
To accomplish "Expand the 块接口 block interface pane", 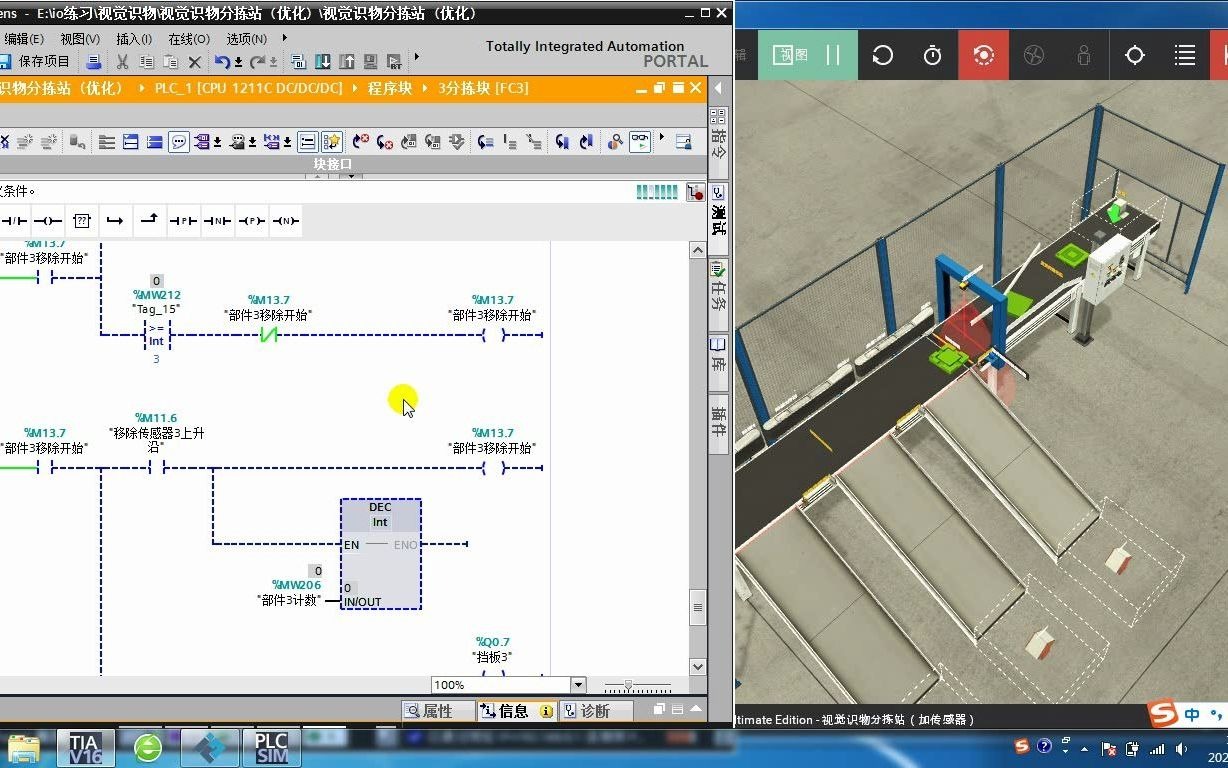I will click(x=349, y=175).
